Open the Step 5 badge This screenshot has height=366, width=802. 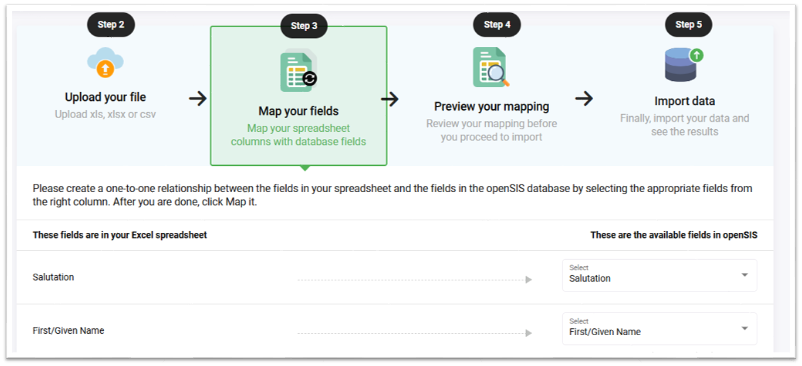click(x=688, y=25)
